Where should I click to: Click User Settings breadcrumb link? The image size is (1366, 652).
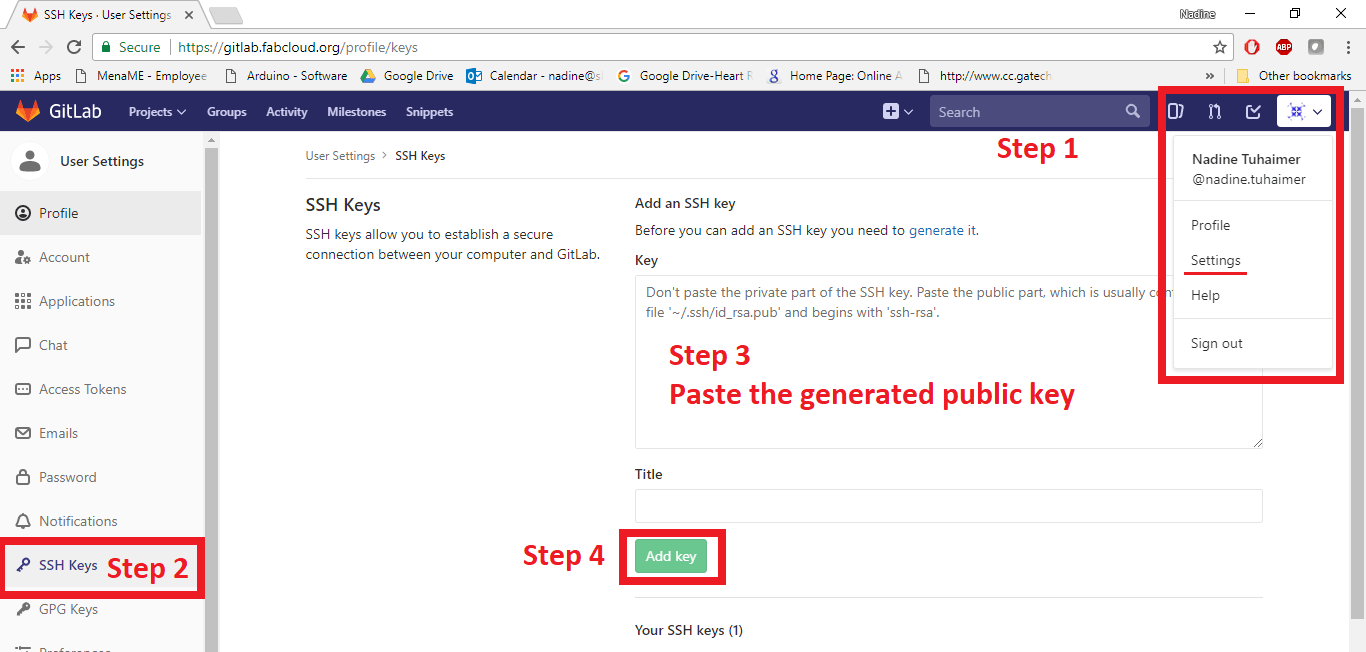340,156
